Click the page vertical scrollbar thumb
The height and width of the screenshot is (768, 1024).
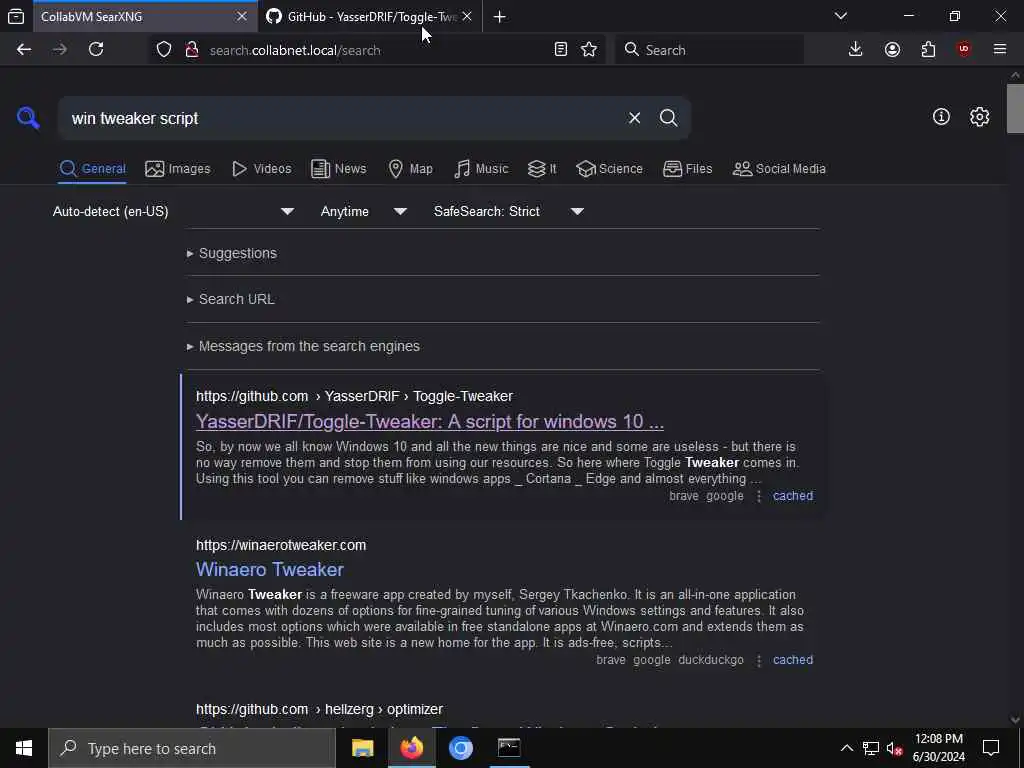1015,108
